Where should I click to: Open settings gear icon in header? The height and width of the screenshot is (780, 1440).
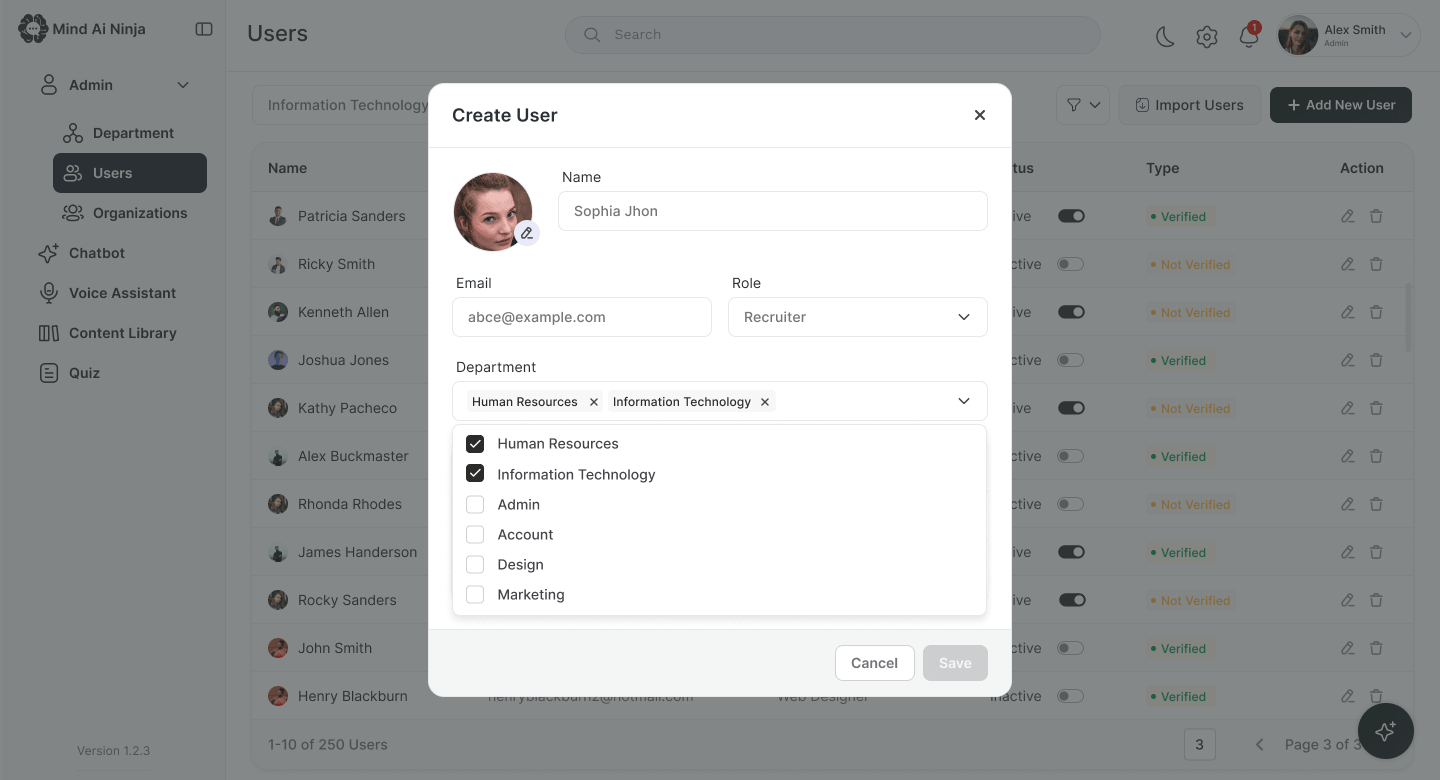[1207, 37]
